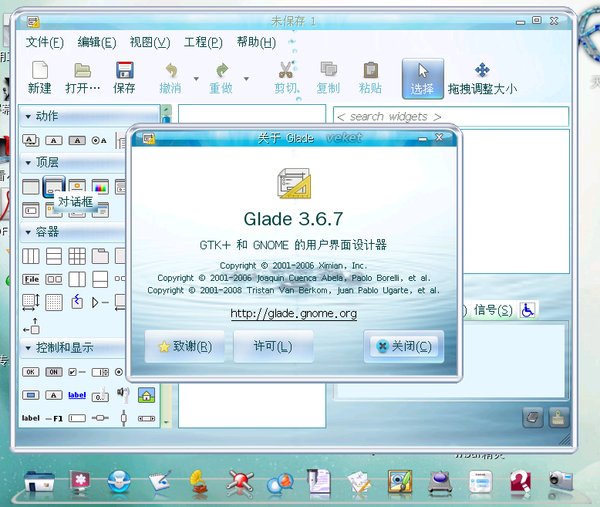Viewport: 600px width, 507px height.
Task: Select the Vertical Panes palette icon
Action: pyautogui.click(x=100, y=279)
